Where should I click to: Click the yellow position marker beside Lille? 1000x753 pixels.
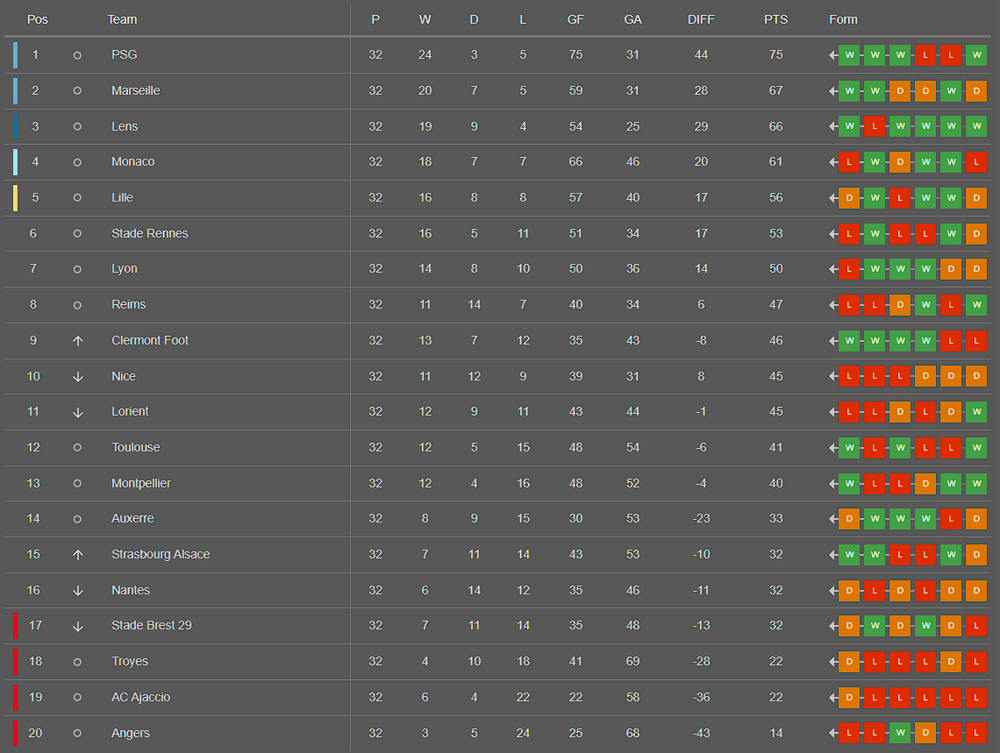[x=15, y=198]
